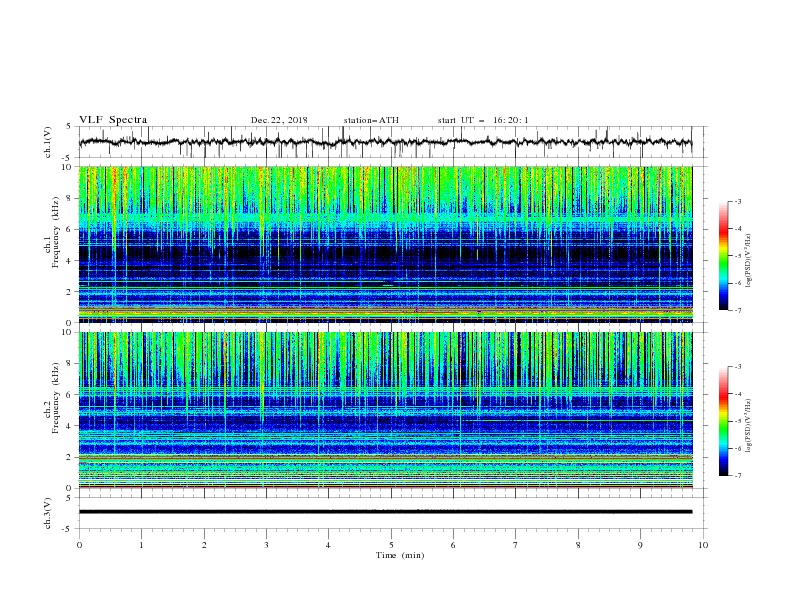Screen dimensions: 792x612
Task: Click the "2" kHz tick of ch.1 spectrogram
Action: coord(69,292)
